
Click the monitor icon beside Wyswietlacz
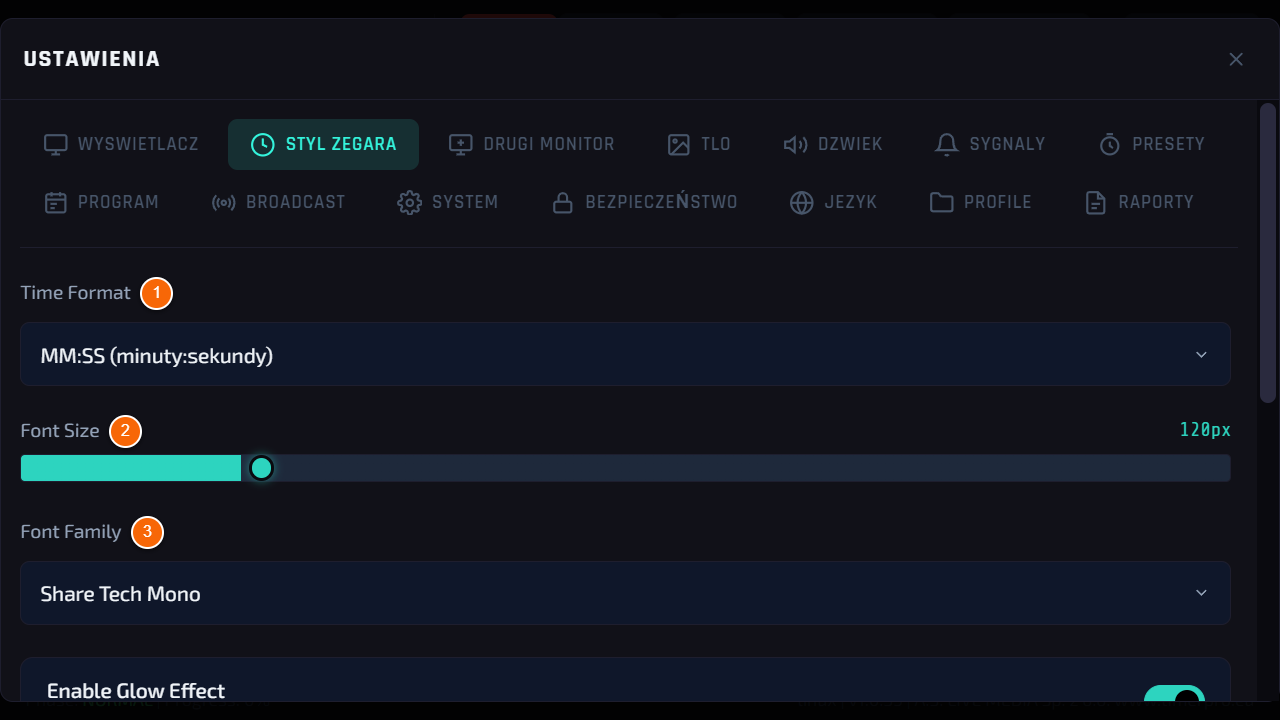(x=56, y=144)
